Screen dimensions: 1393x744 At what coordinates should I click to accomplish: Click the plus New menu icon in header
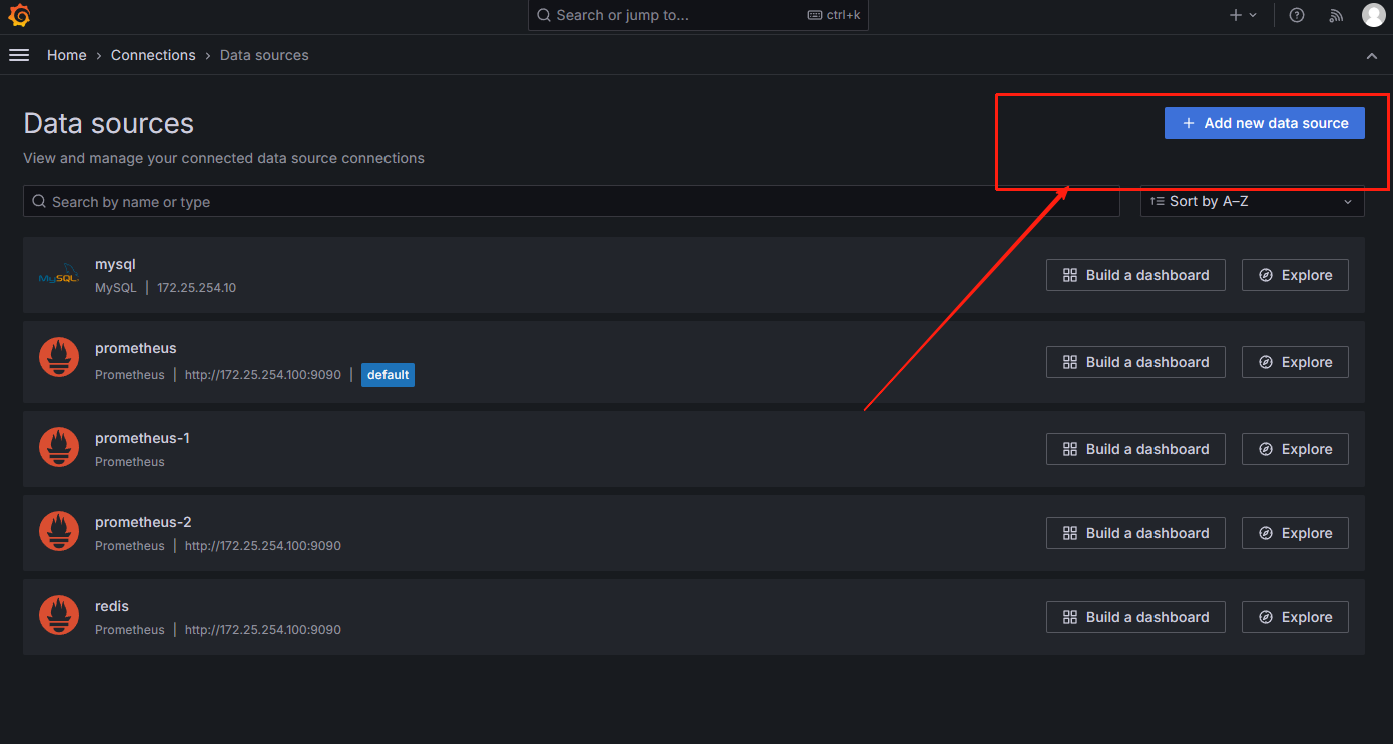[1243, 15]
